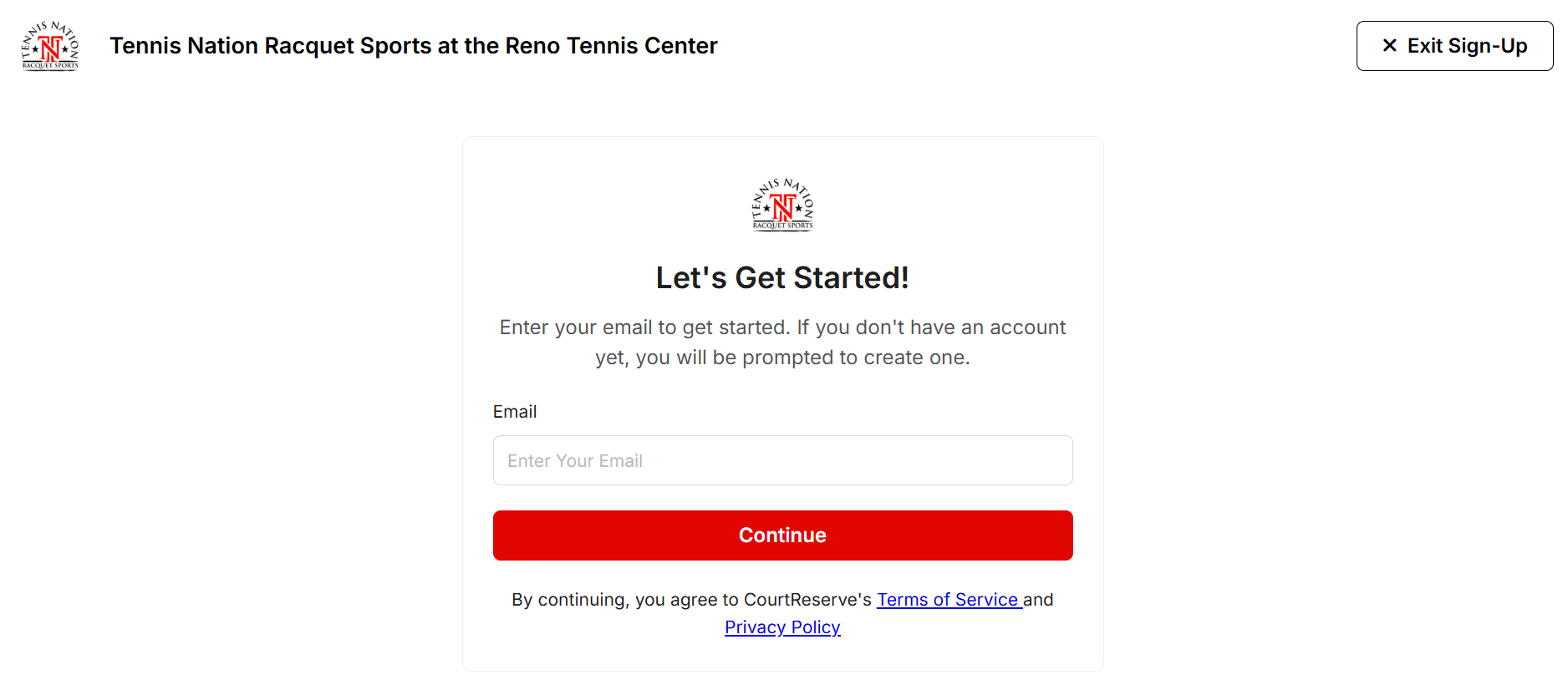Image resolution: width=1568 pixels, height=680 pixels.
Task: Open the Terms of Service link
Action: (x=949, y=600)
